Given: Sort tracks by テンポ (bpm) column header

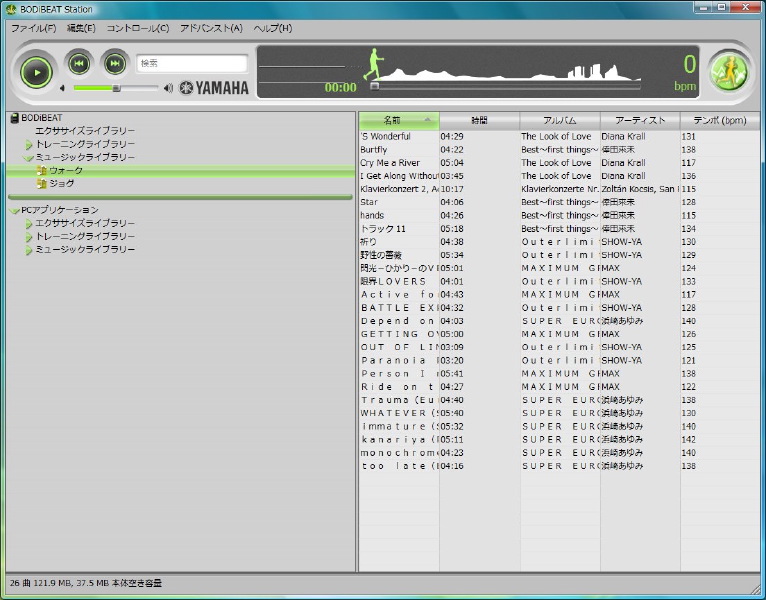Looking at the screenshot, I should coord(720,121).
